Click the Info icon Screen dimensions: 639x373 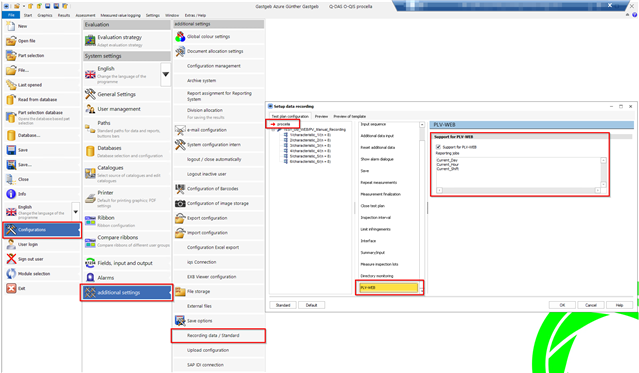[x=11, y=194]
